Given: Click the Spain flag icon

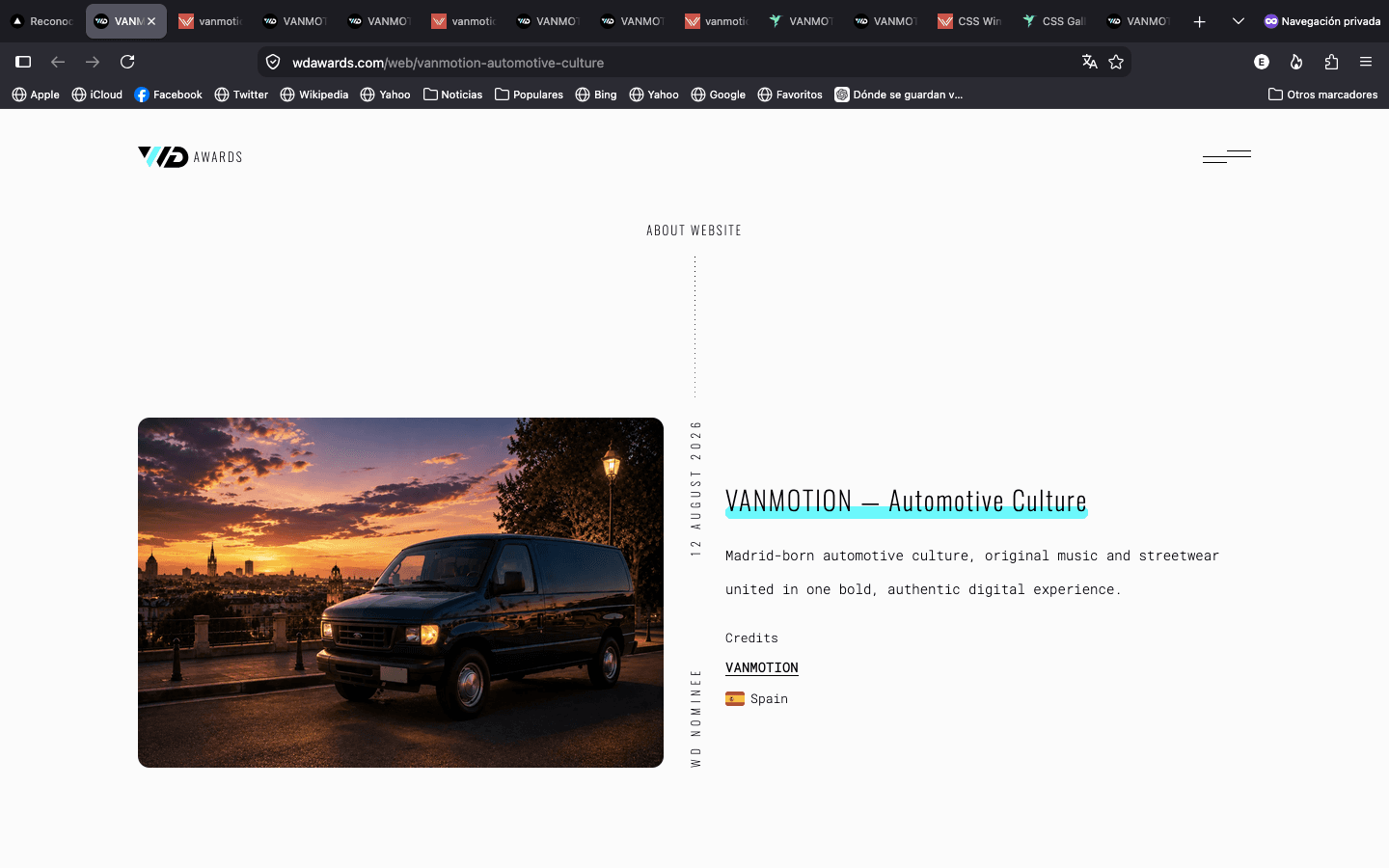Looking at the screenshot, I should 735,699.
